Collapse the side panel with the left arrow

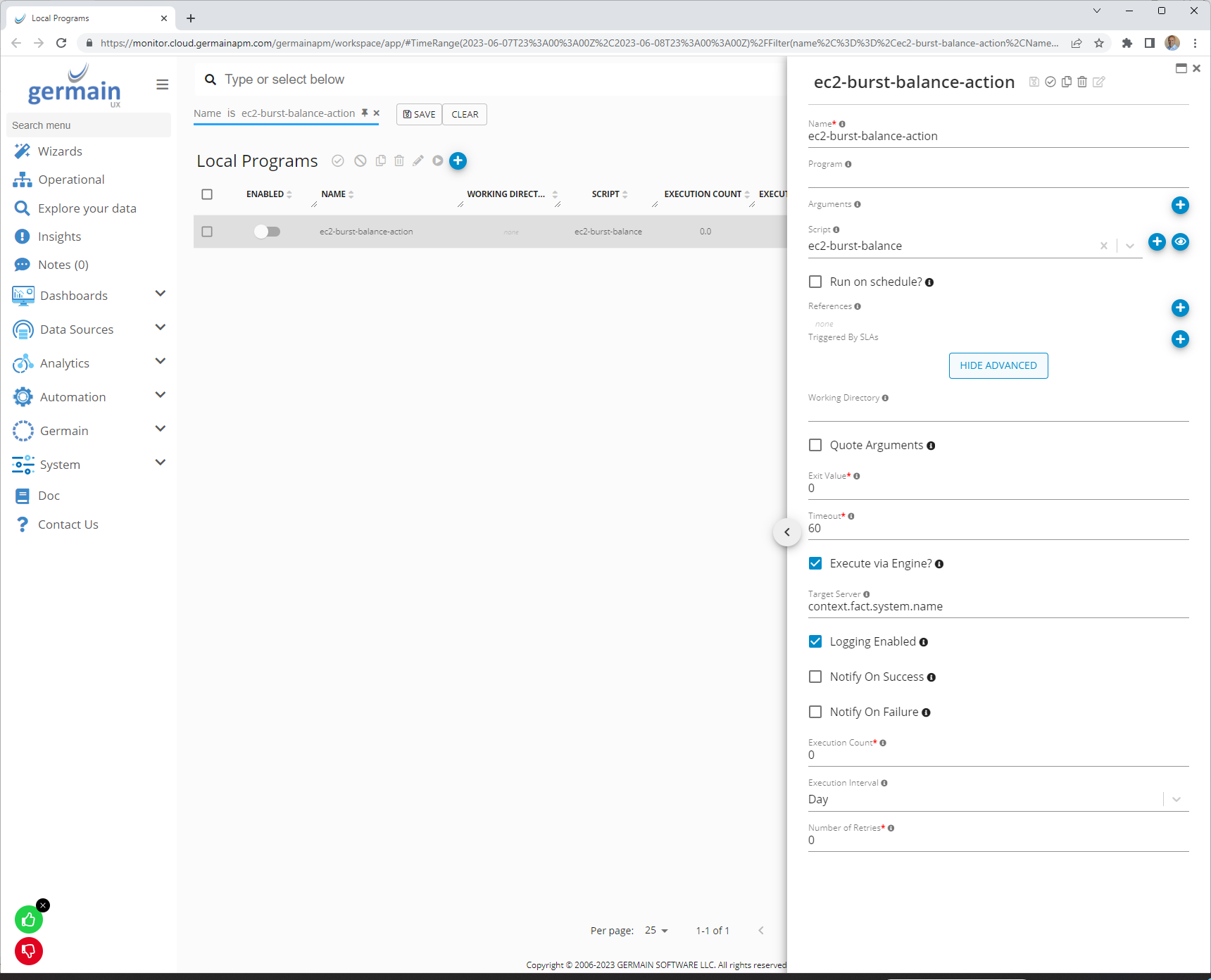click(x=787, y=532)
